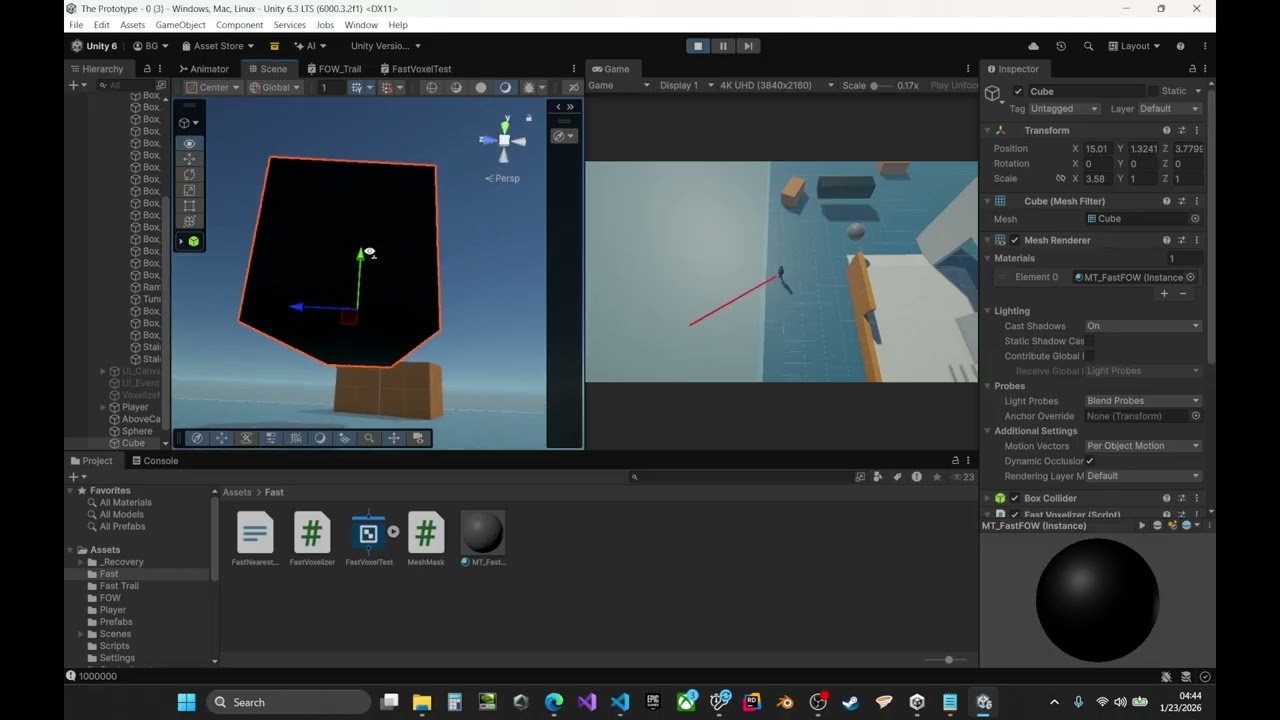Switch to the FOW_Trail tab
The height and width of the screenshot is (720, 1280).
tap(334, 69)
